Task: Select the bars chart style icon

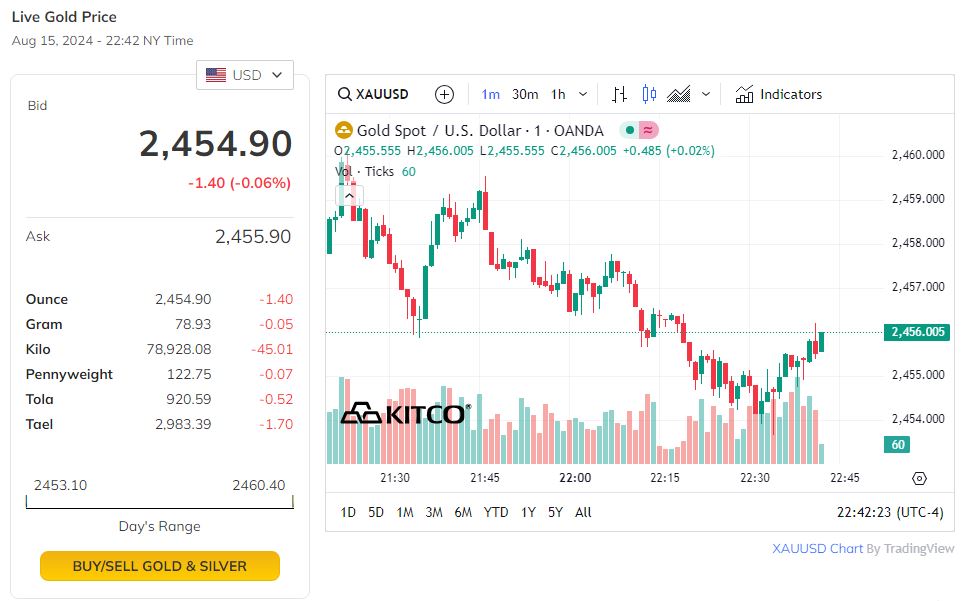Action: (620, 95)
